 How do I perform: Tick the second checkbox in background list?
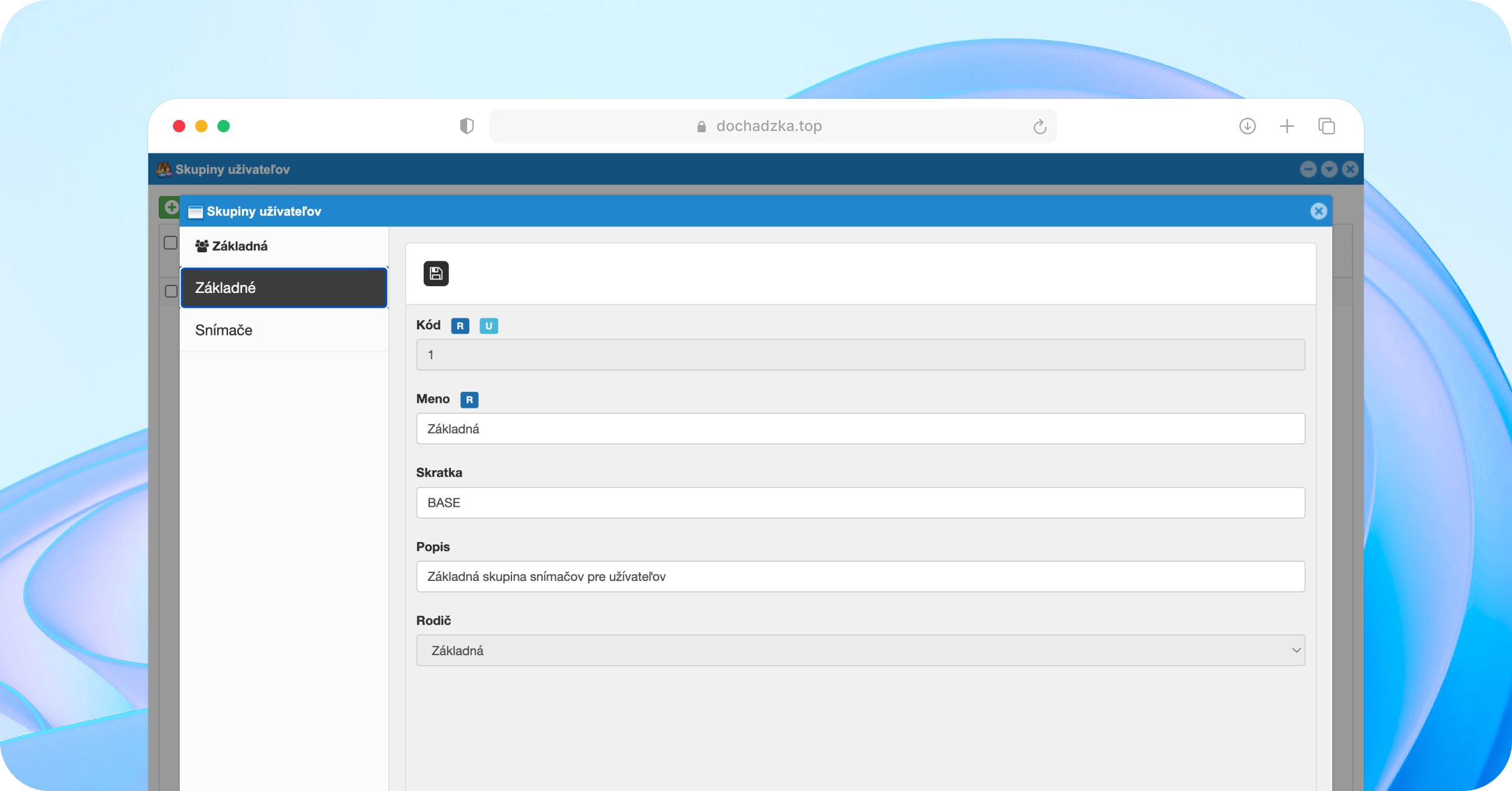click(171, 291)
